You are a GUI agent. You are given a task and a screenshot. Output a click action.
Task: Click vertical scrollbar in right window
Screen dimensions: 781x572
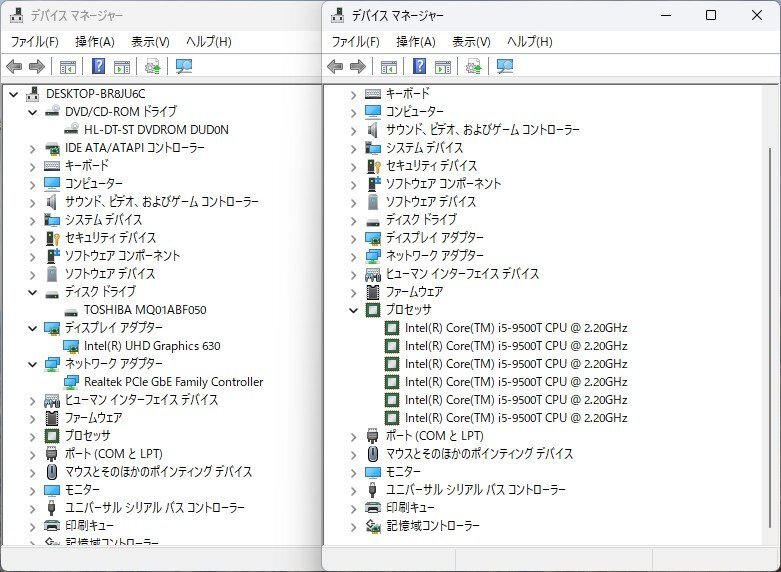click(x=769, y=339)
